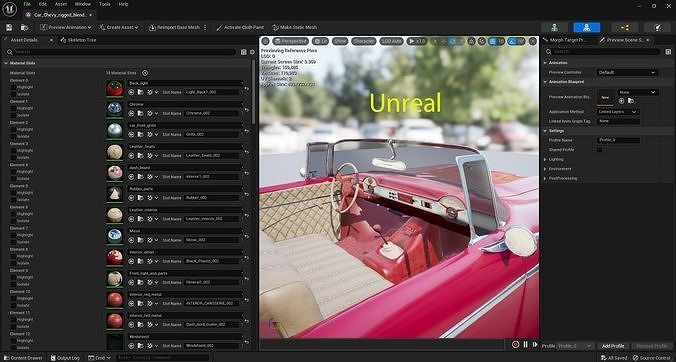Viewport: 676px width, 362px height.
Task: Collapse the Material Slots section
Action: [6, 63]
